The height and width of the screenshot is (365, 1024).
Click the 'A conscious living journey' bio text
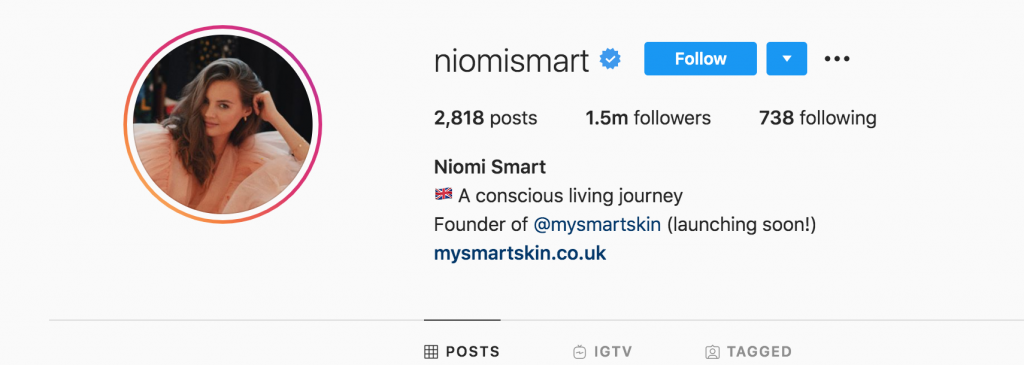point(571,196)
